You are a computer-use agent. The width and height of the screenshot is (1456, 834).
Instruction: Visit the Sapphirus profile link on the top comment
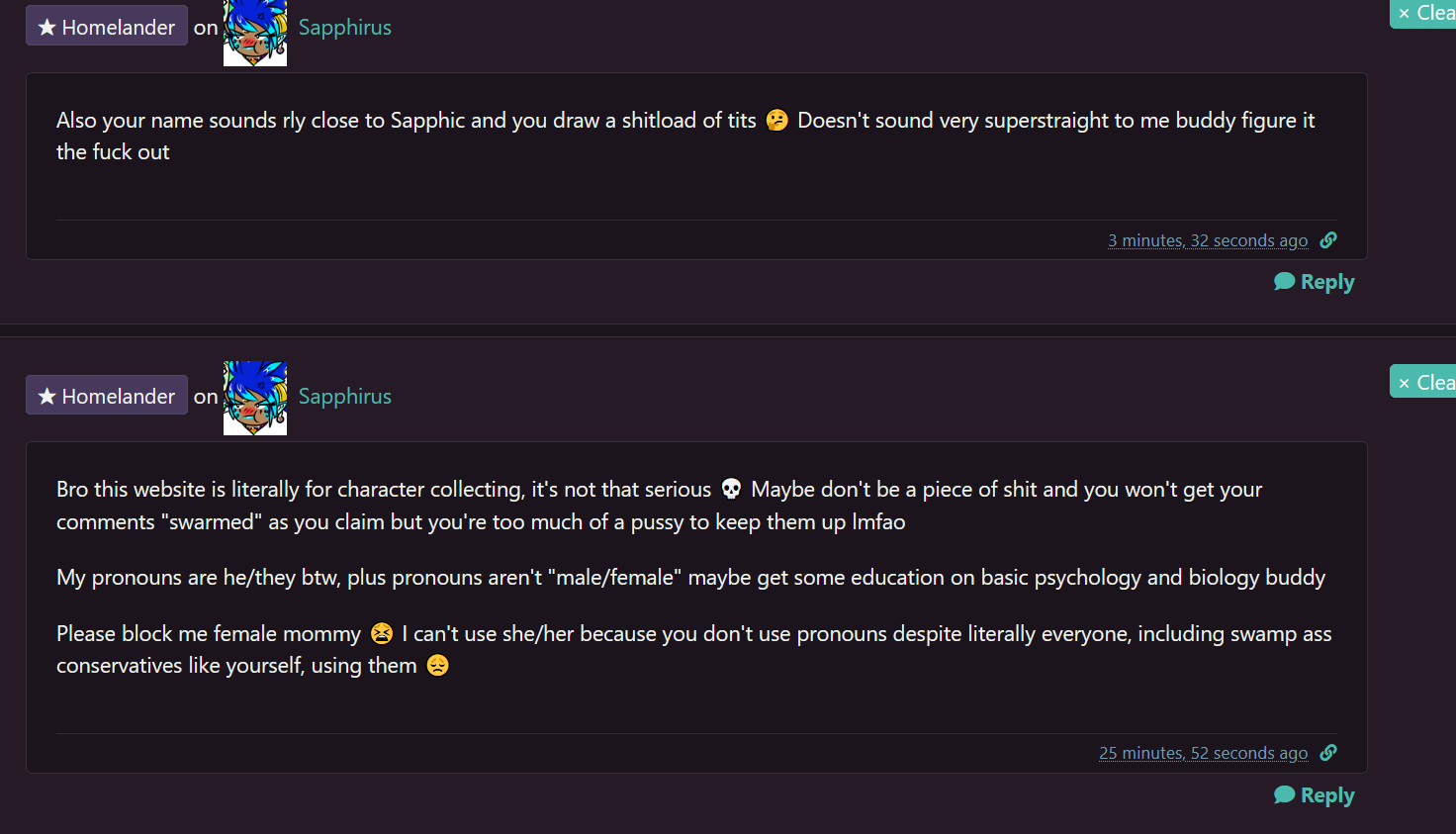(345, 28)
